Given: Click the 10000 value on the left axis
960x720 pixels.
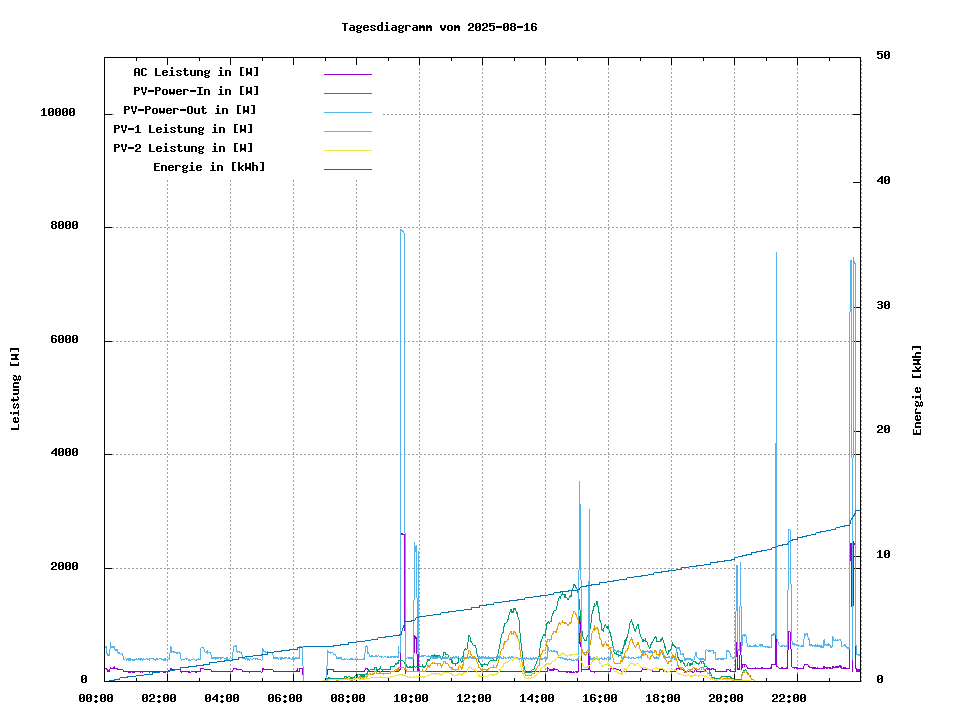Looking at the screenshot, I should (x=57, y=113).
